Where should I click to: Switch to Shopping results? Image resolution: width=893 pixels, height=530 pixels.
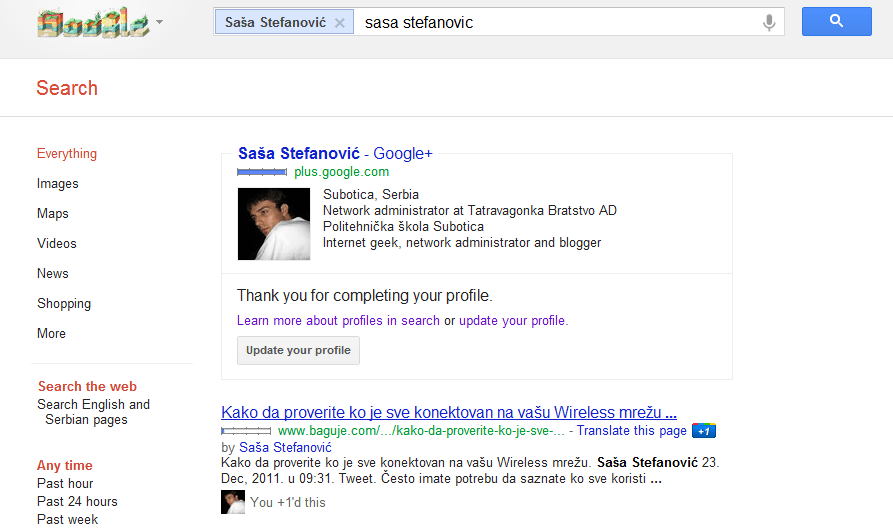[x=64, y=303]
